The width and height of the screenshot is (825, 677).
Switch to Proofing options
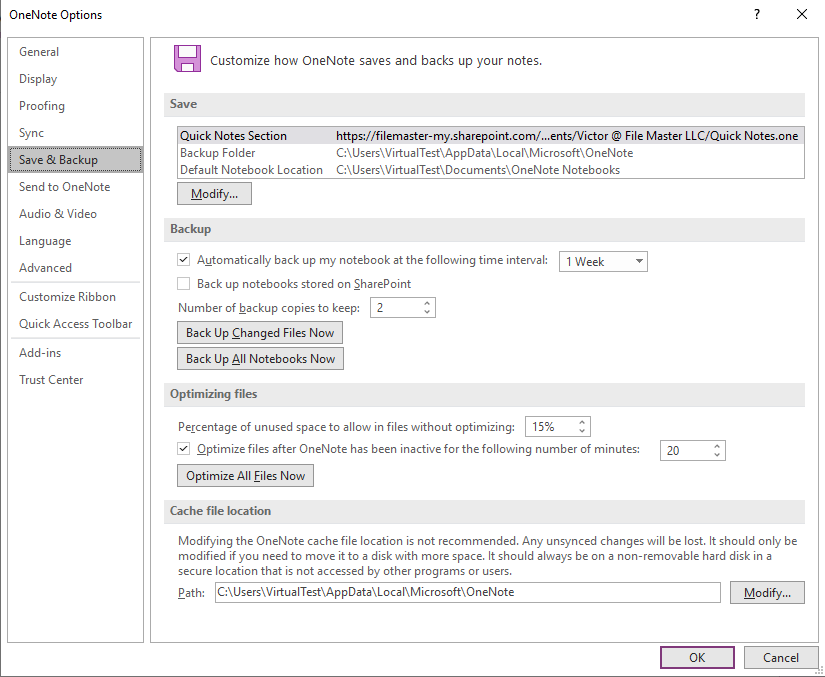point(75,106)
